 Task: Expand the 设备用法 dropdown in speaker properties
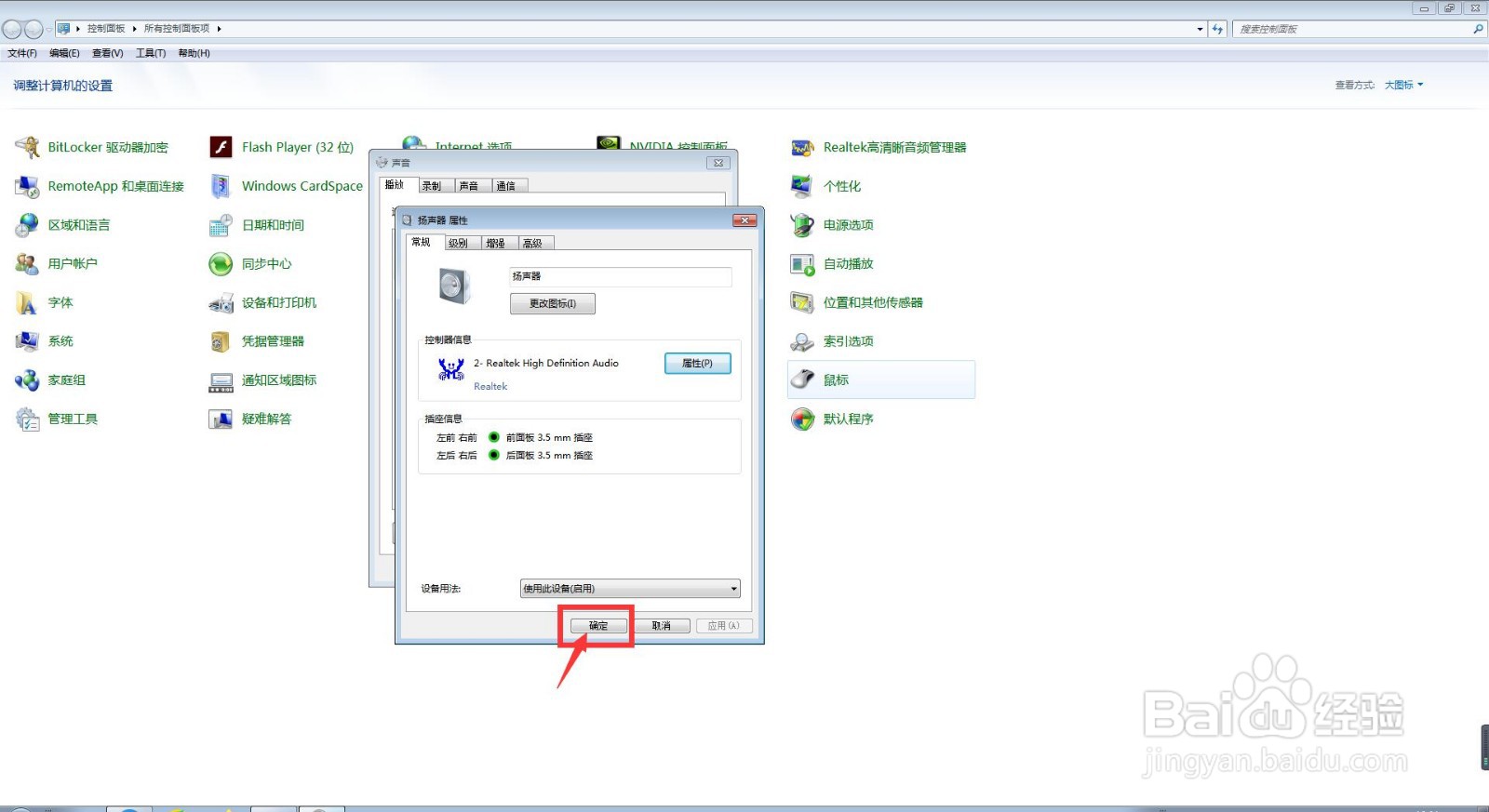(630, 589)
